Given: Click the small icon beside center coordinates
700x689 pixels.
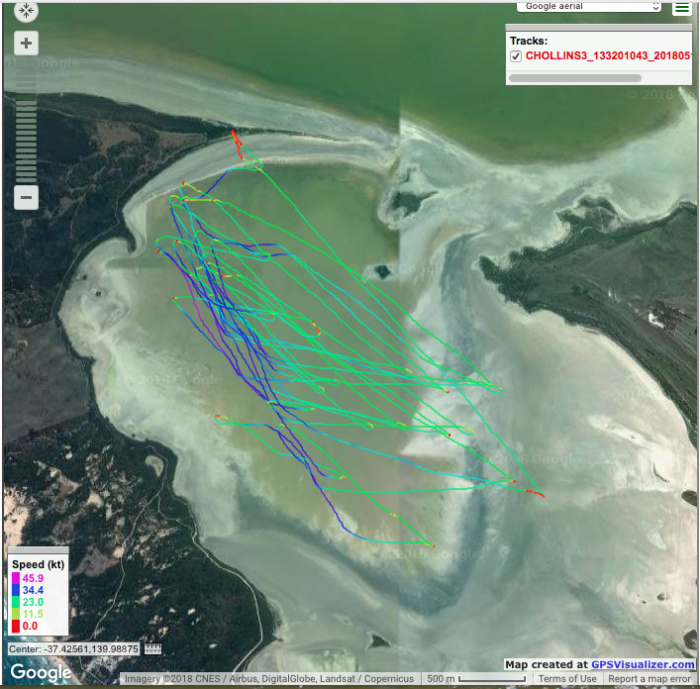Looking at the screenshot, I should click(x=153, y=649).
